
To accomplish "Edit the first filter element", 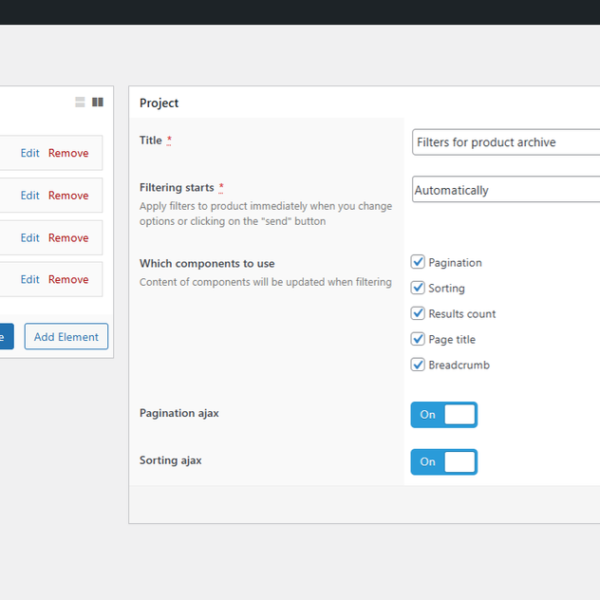I will pos(30,153).
